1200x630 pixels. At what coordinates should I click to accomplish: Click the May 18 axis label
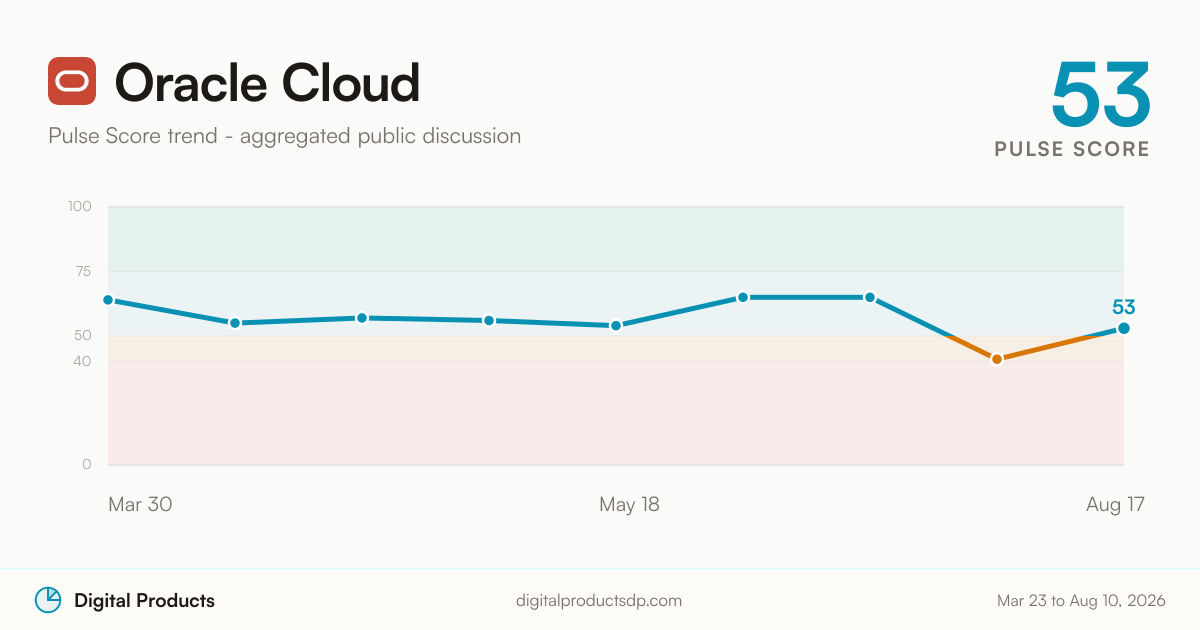pos(629,504)
